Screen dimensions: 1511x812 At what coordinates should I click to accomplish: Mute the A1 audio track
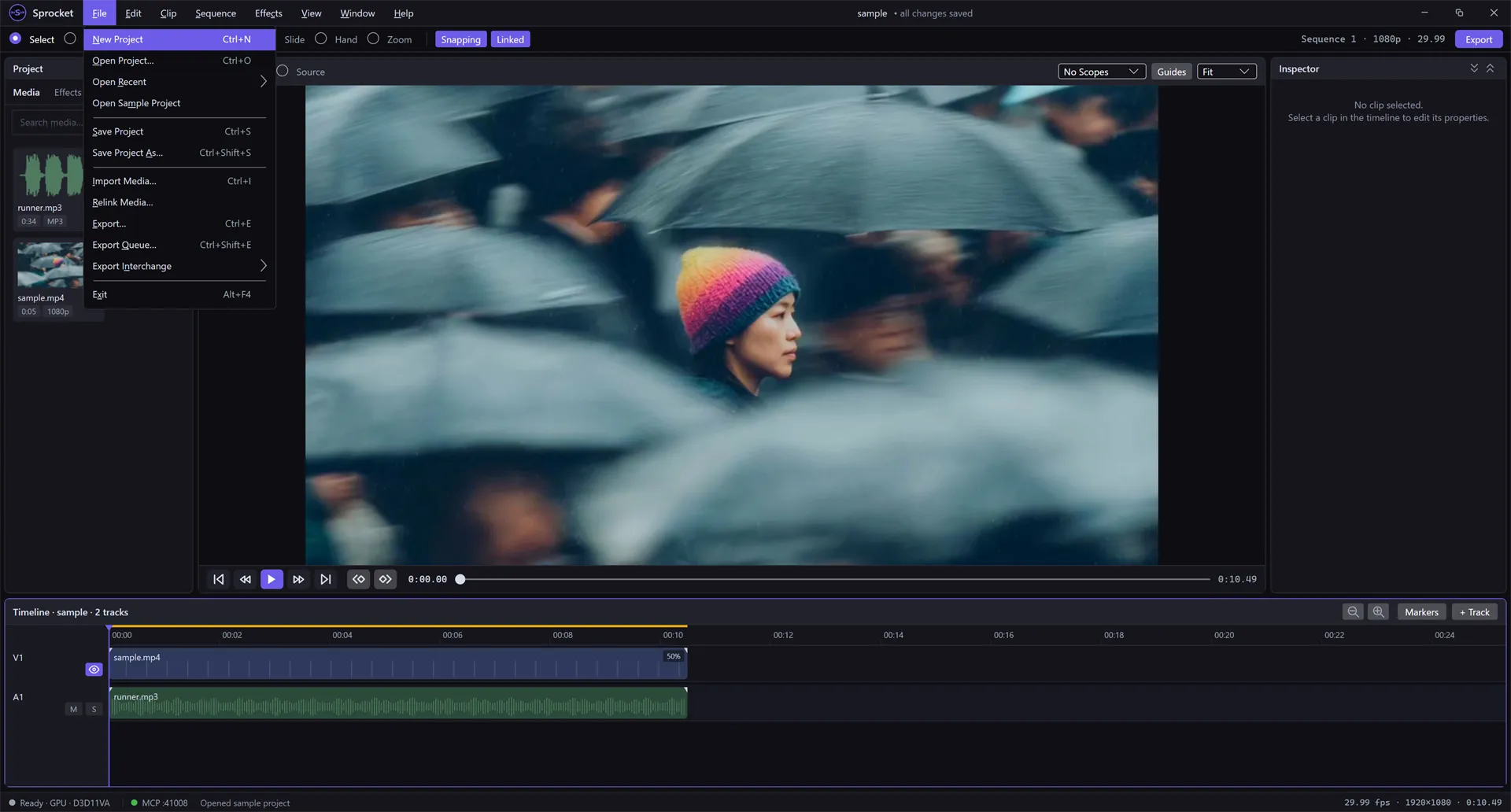click(74, 709)
